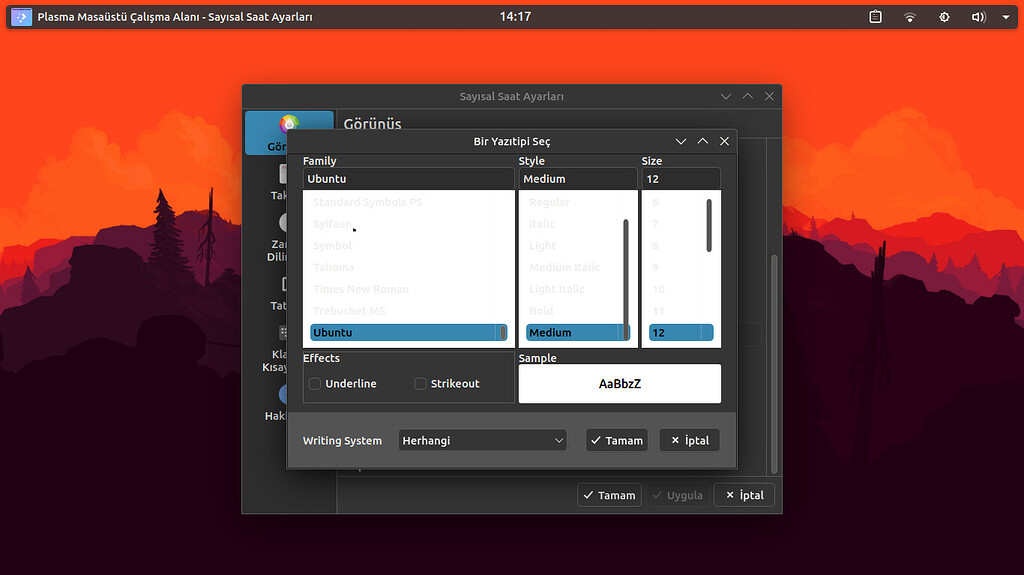1024x575 pixels.
Task: Enable the Underline effect checkbox
Action: coord(315,384)
